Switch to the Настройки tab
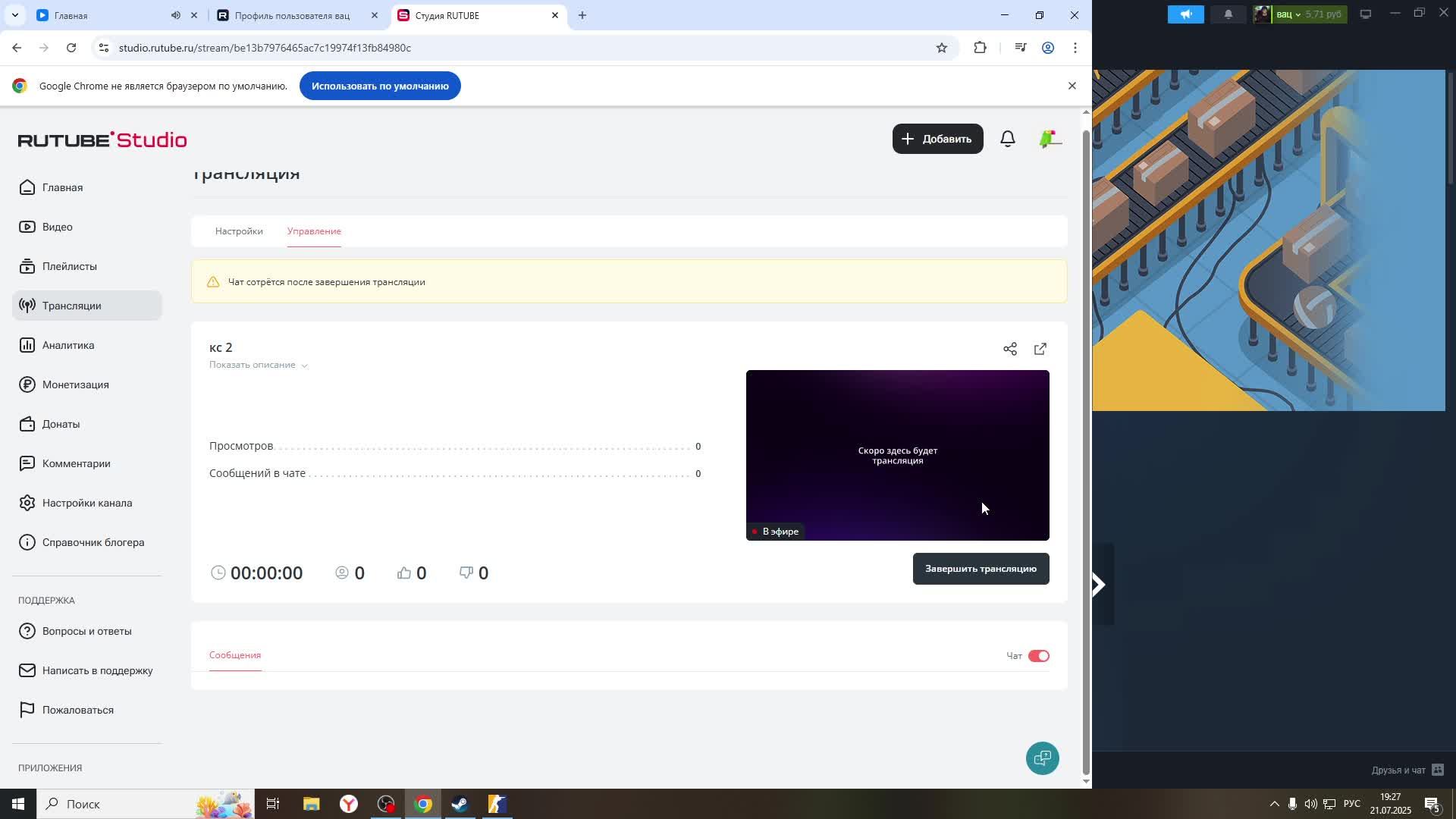 click(239, 231)
